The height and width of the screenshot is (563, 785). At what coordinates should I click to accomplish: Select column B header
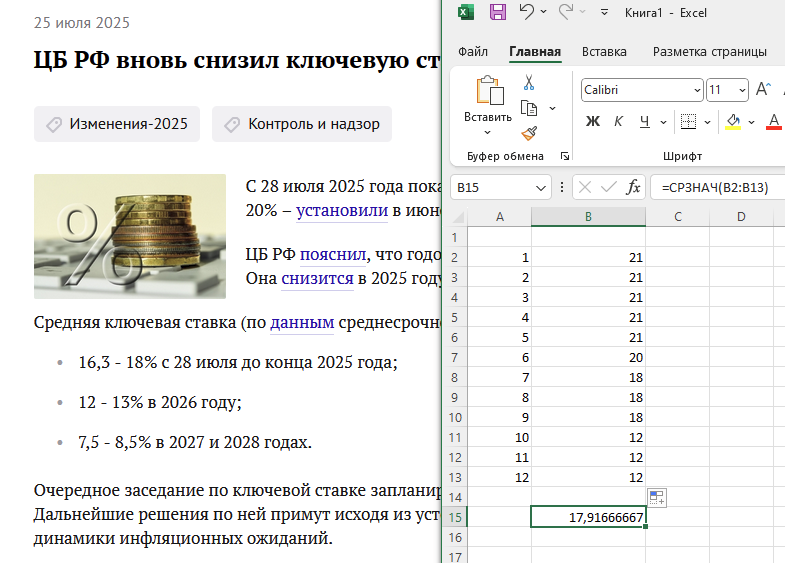coord(588,217)
